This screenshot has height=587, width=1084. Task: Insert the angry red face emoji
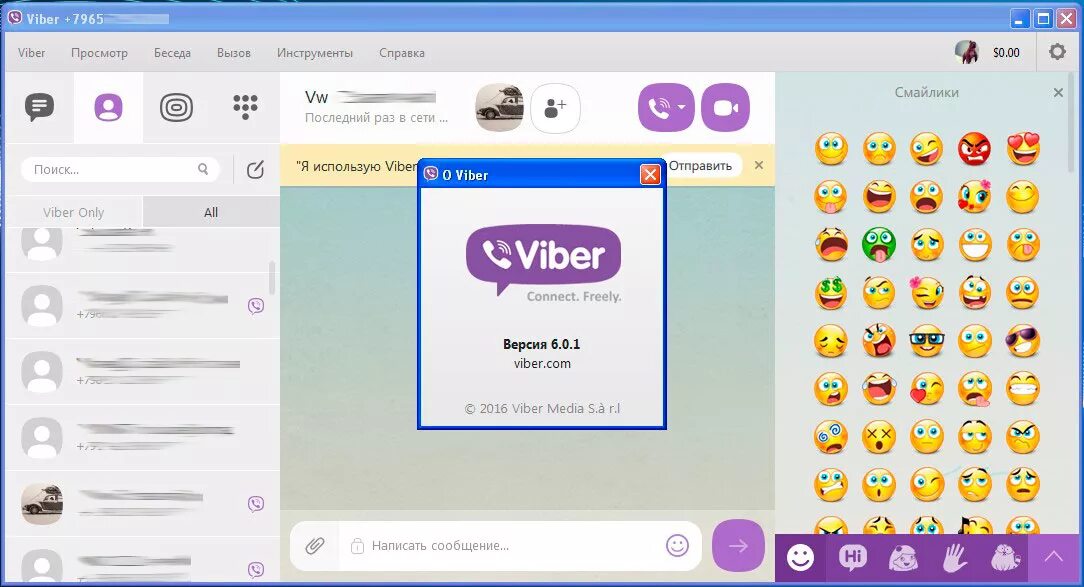coord(975,149)
